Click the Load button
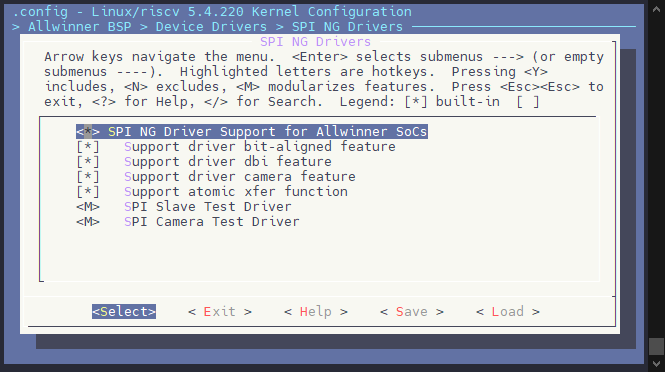This screenshot has height=372, width=665. coord(508,312)
